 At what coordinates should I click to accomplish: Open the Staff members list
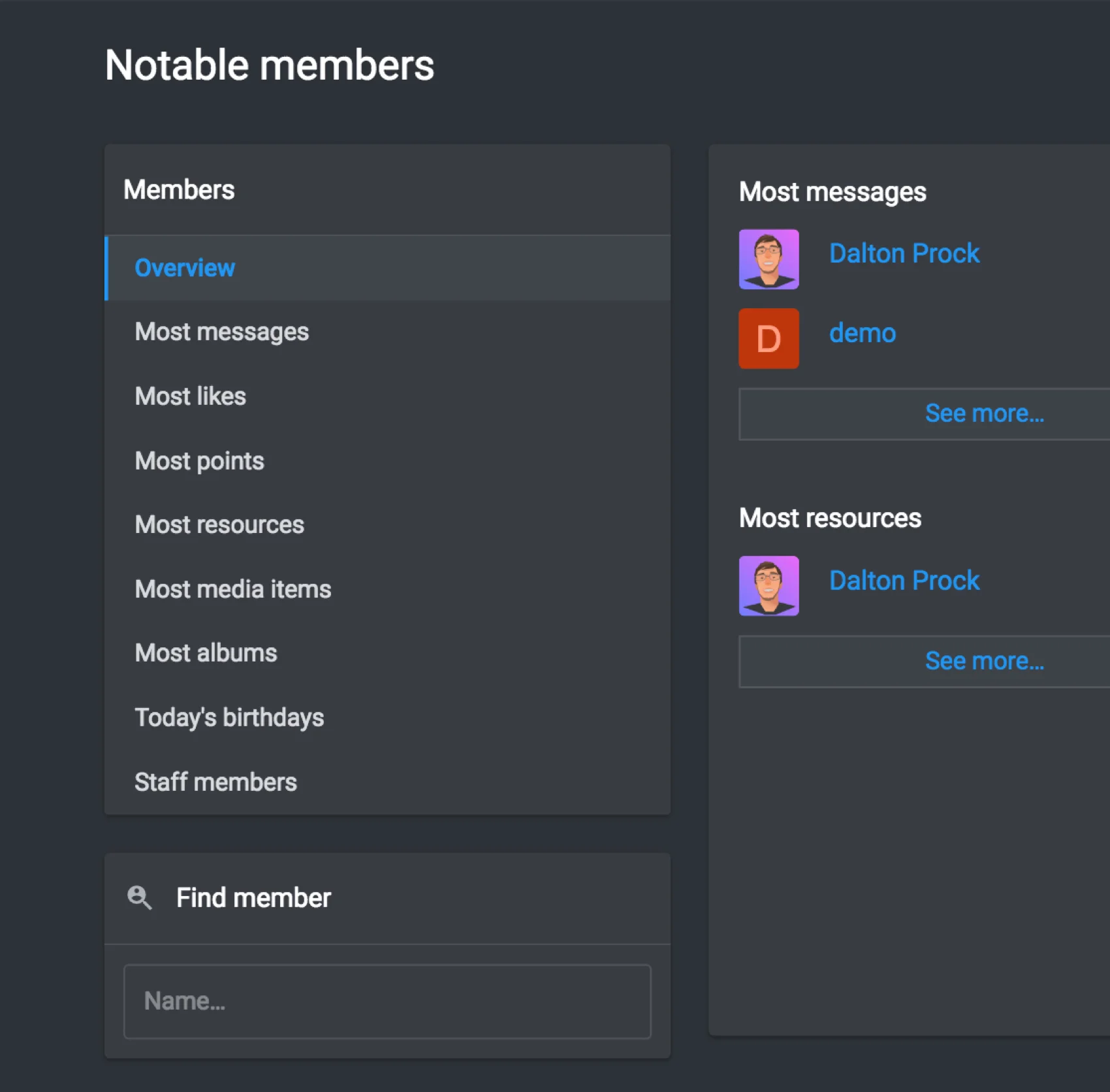click(215, 782)
